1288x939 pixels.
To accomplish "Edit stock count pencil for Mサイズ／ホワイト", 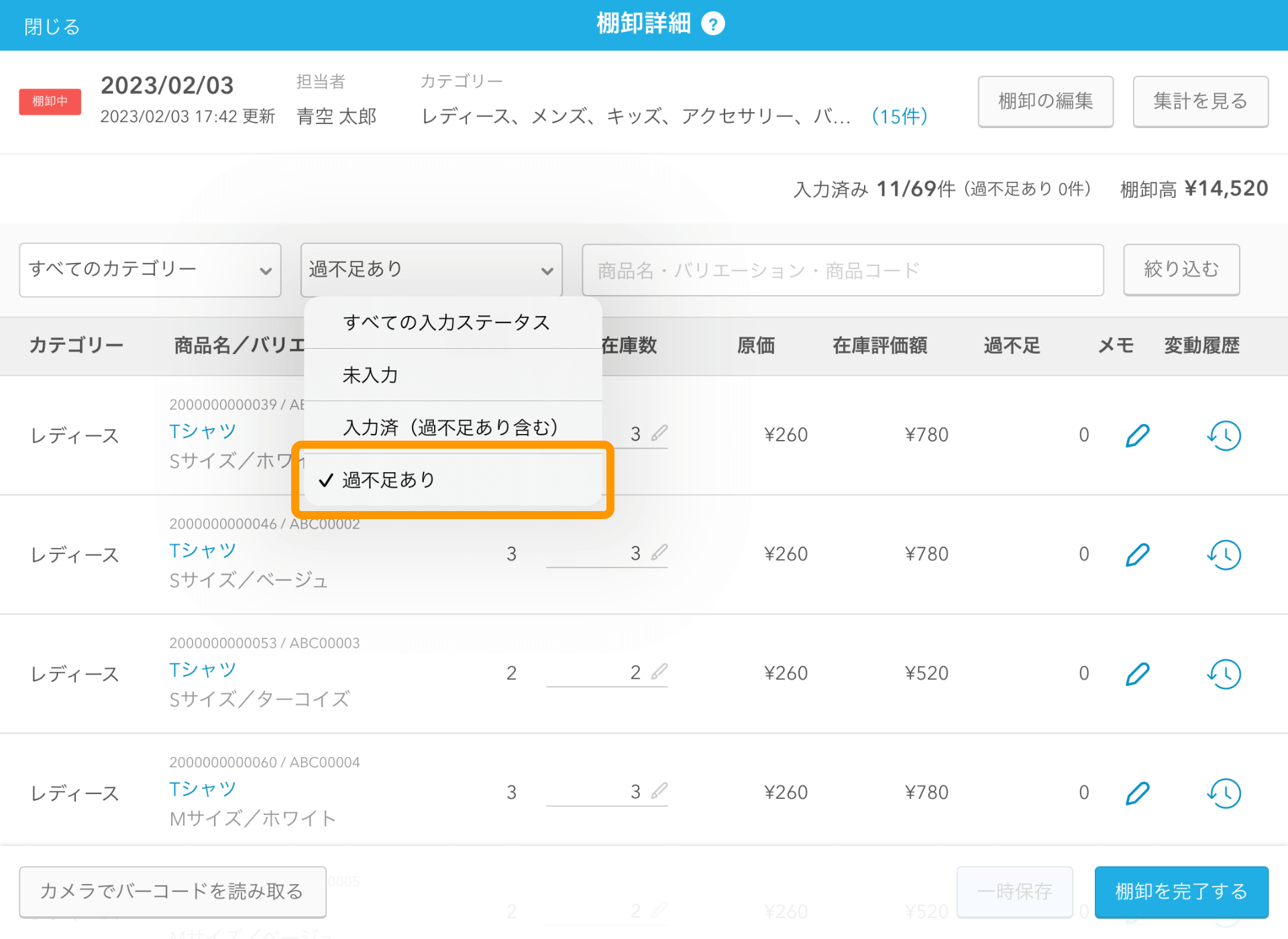I will click(659, 791).
